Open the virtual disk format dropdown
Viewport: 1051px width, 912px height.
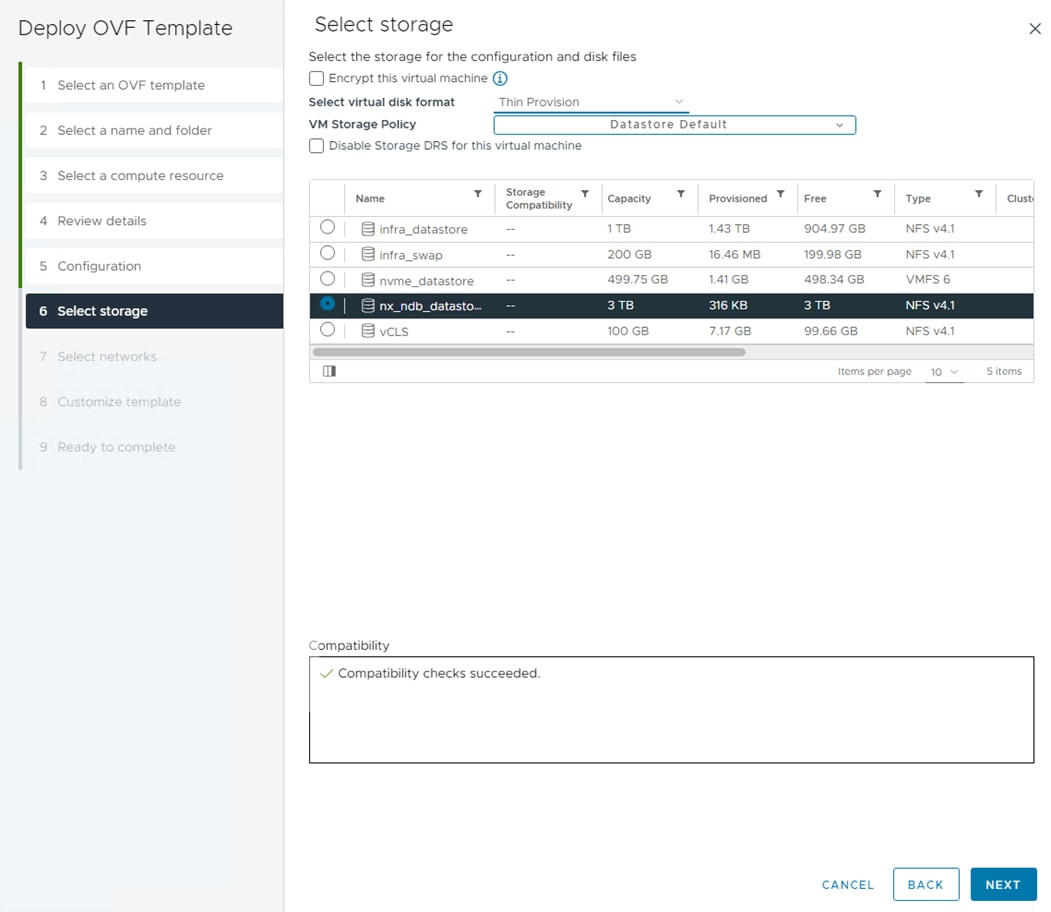[x=592, y=102]
